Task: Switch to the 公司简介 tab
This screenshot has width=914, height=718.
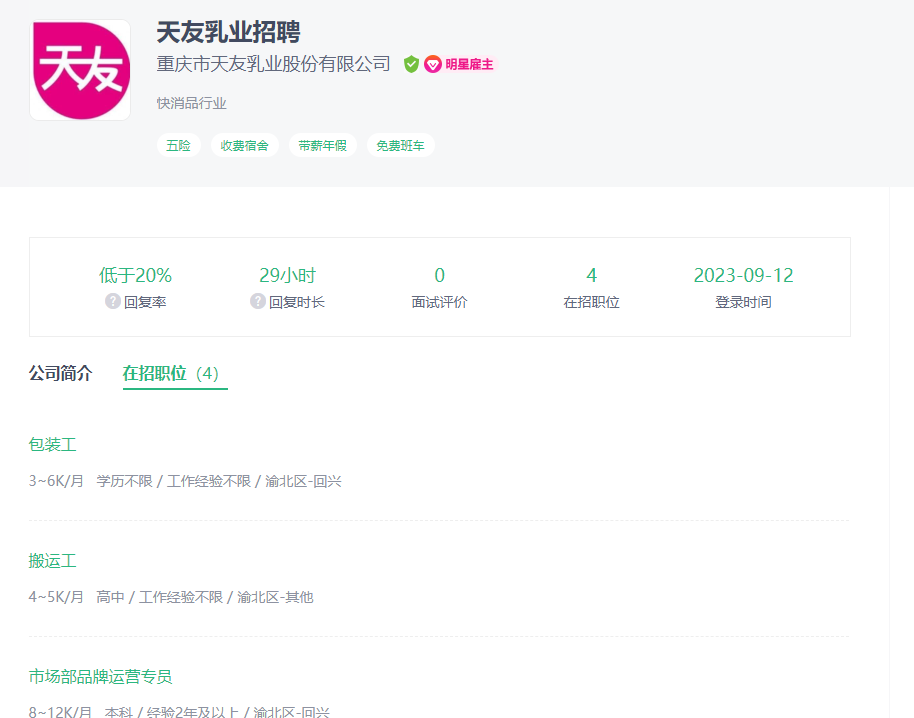Action: coord(61,373)
